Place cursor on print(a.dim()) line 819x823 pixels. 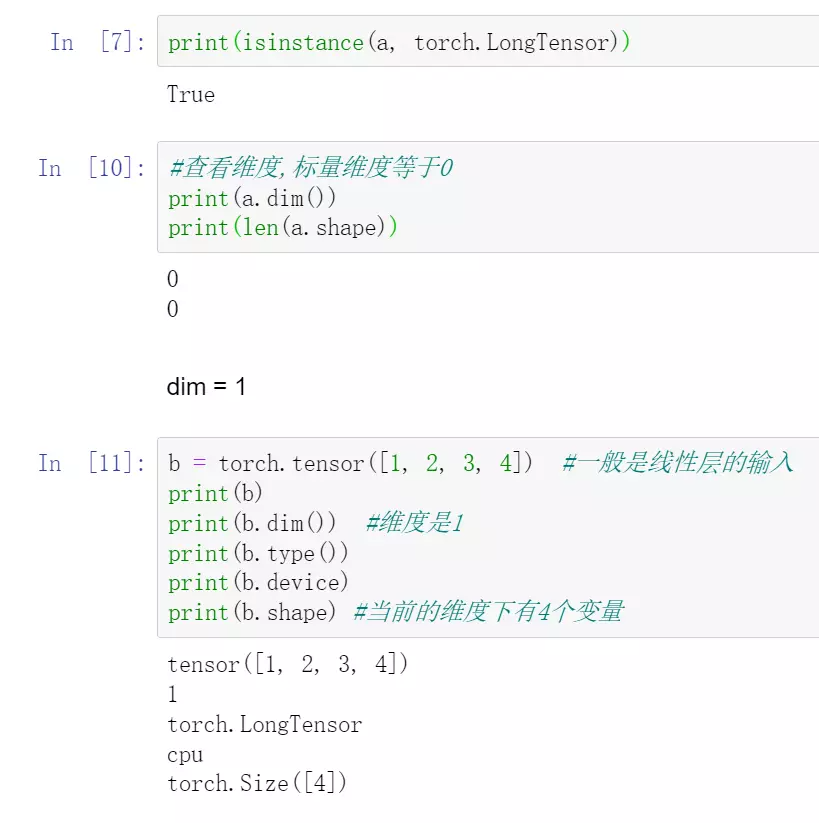tap(252, 198)
